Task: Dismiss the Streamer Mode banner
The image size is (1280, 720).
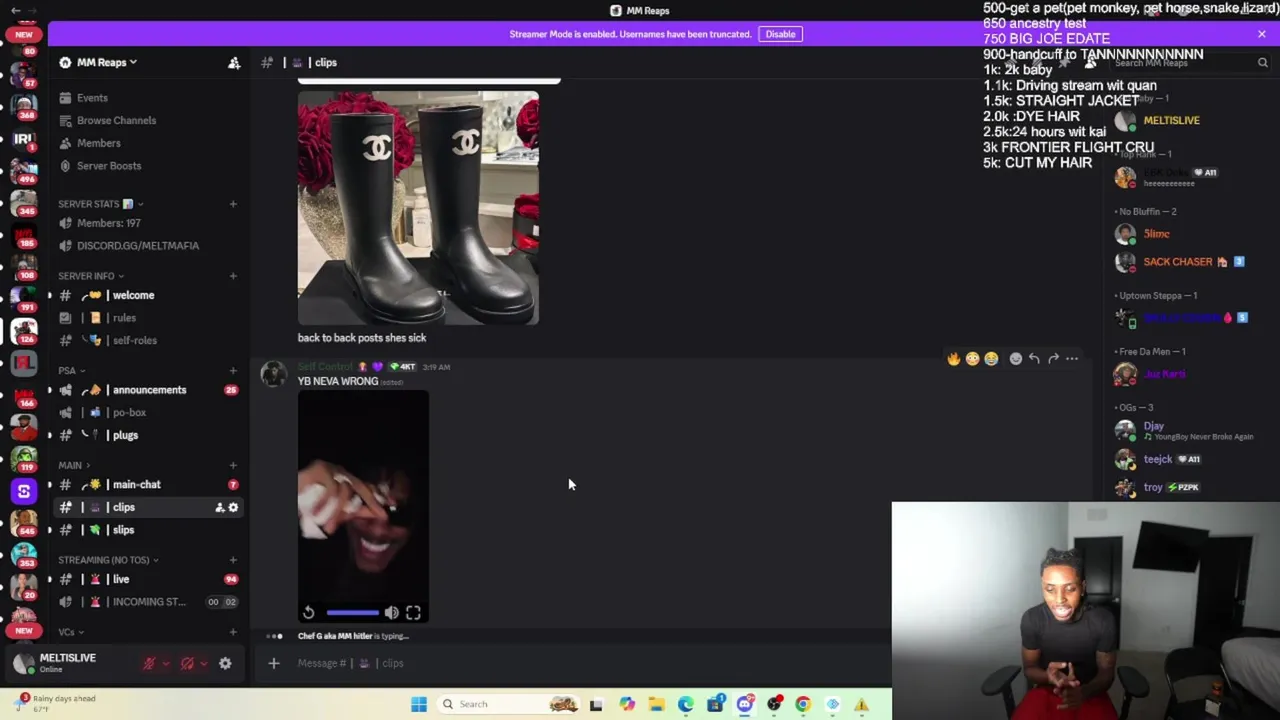Action: click(x=1262, y=34)
